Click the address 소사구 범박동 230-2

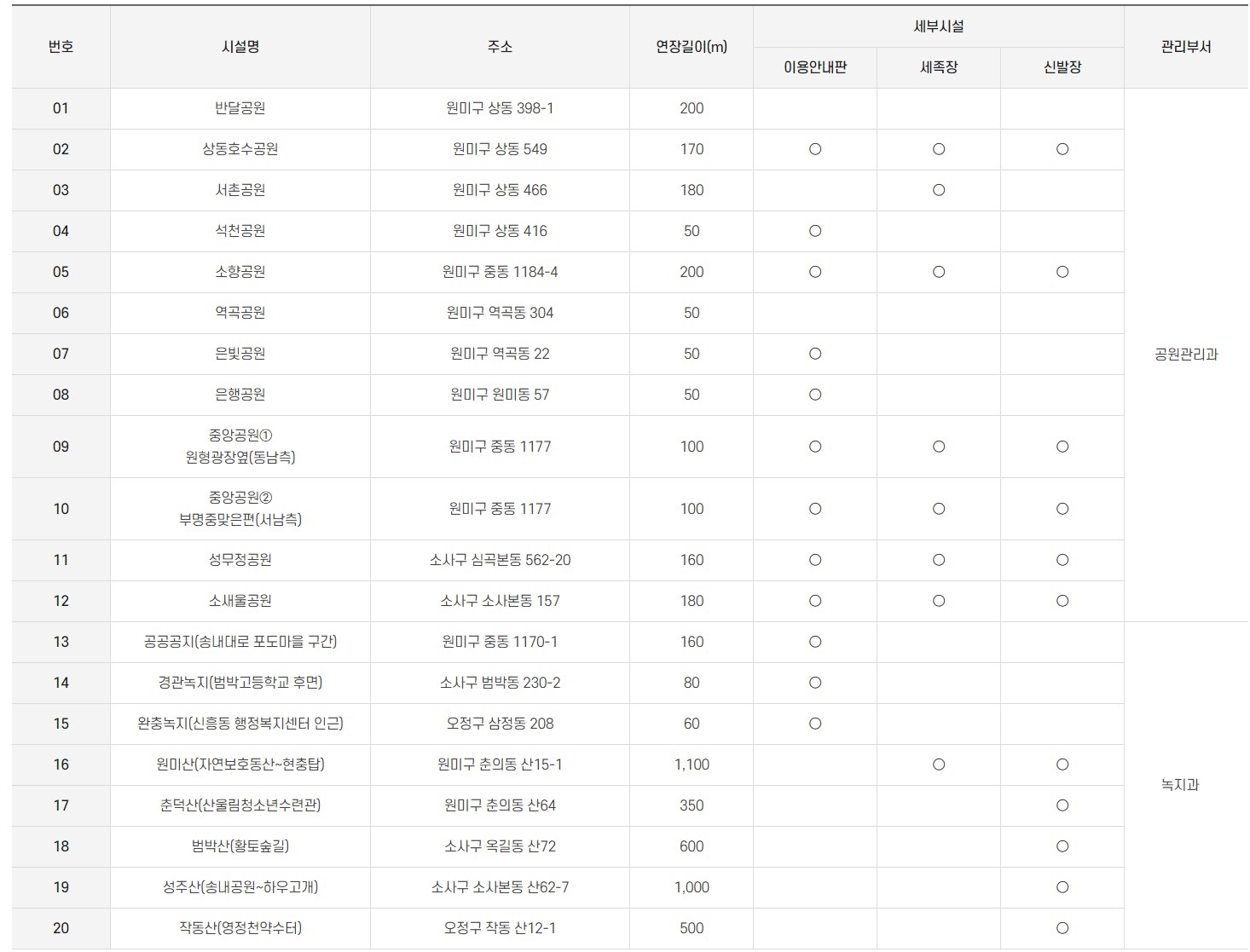499,683
